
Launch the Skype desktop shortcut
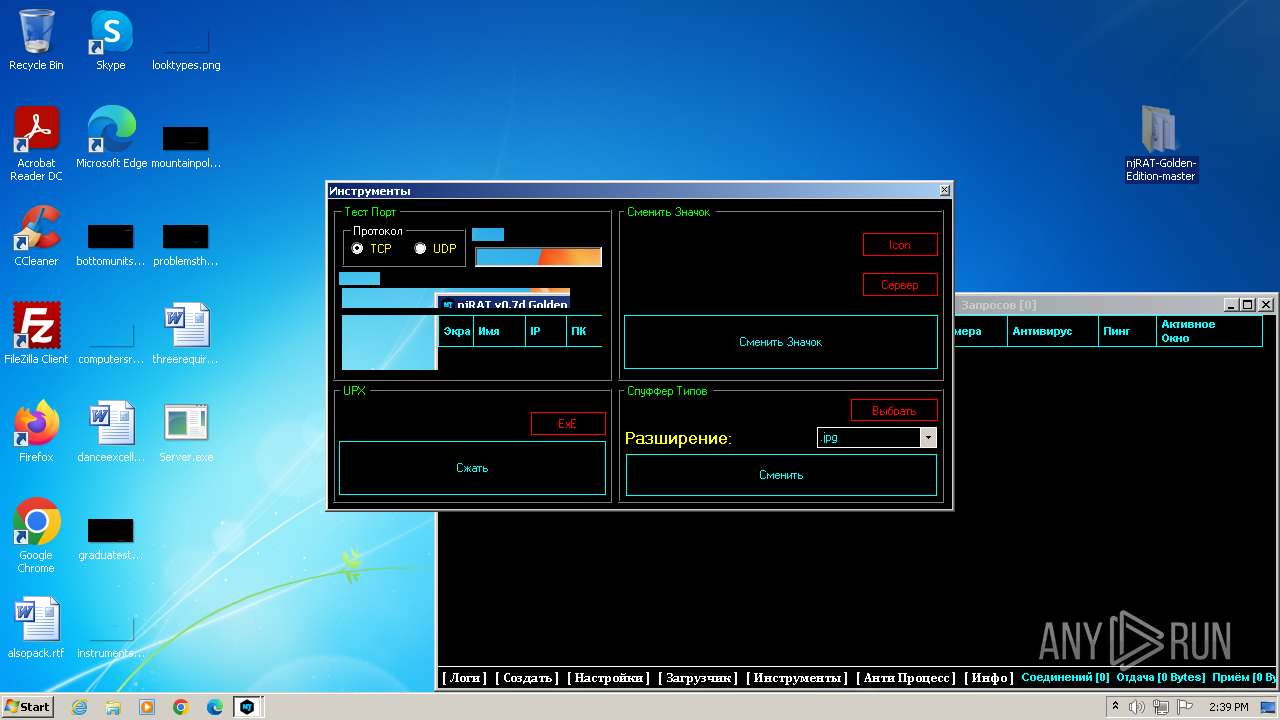110,40
